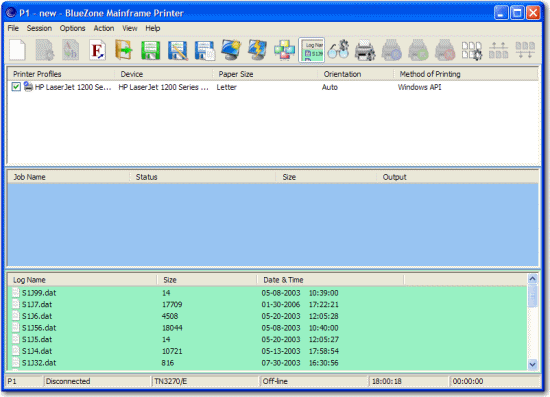The width and height of the screenshot is (550, 397).
Task: Click the size 17709 cell of S1J7.dat
Action: (x=172, y=304)
